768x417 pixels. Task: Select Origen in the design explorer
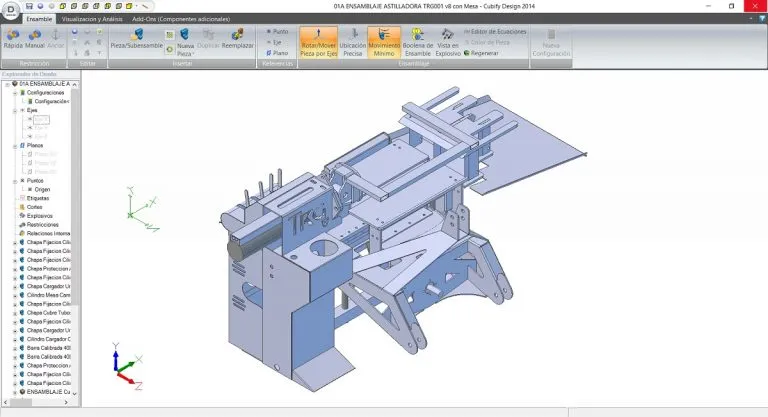(x=42, y=188)
